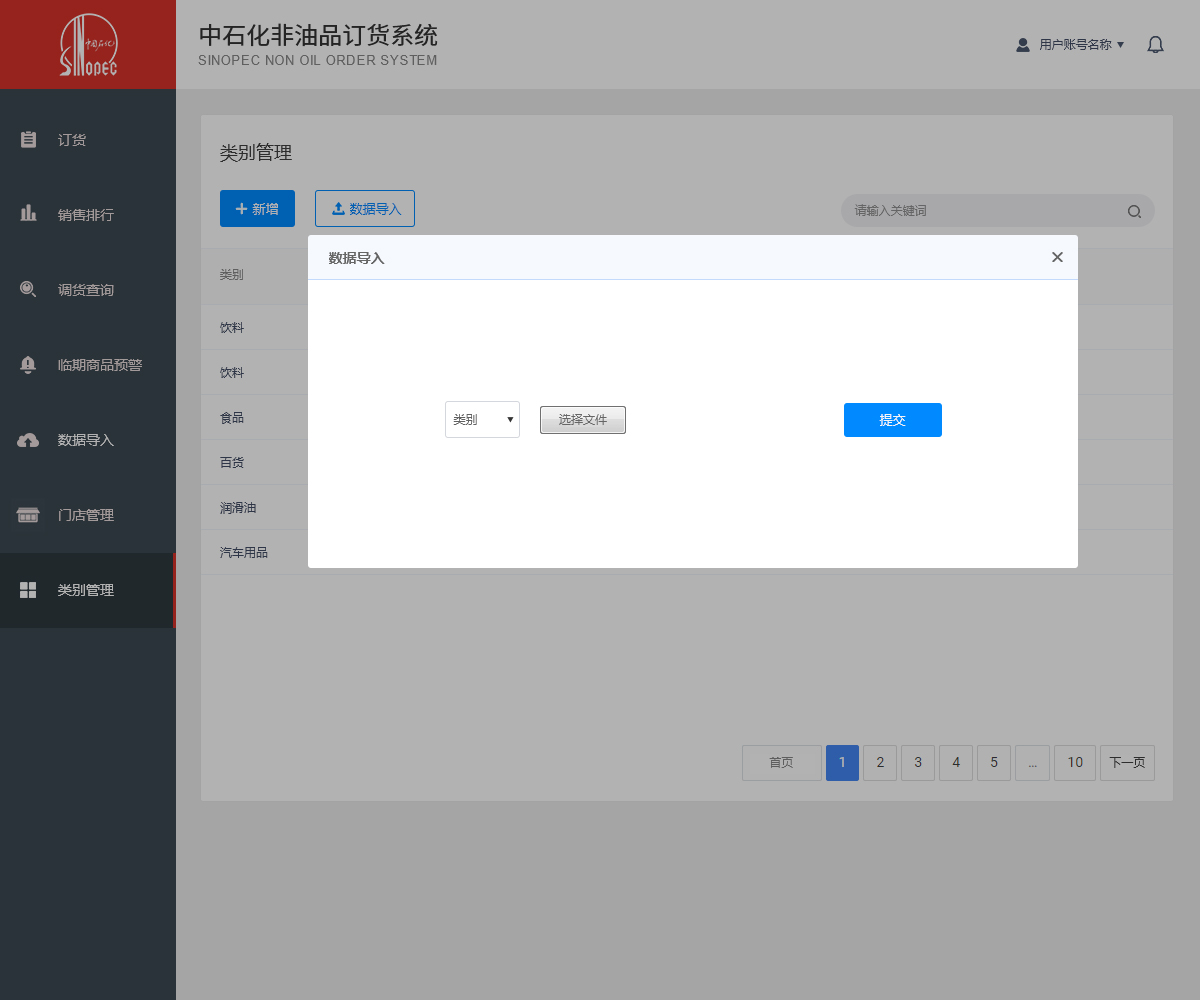
Task: Expand the 类别 dropdown in dialog
Action: pos(482,420)
